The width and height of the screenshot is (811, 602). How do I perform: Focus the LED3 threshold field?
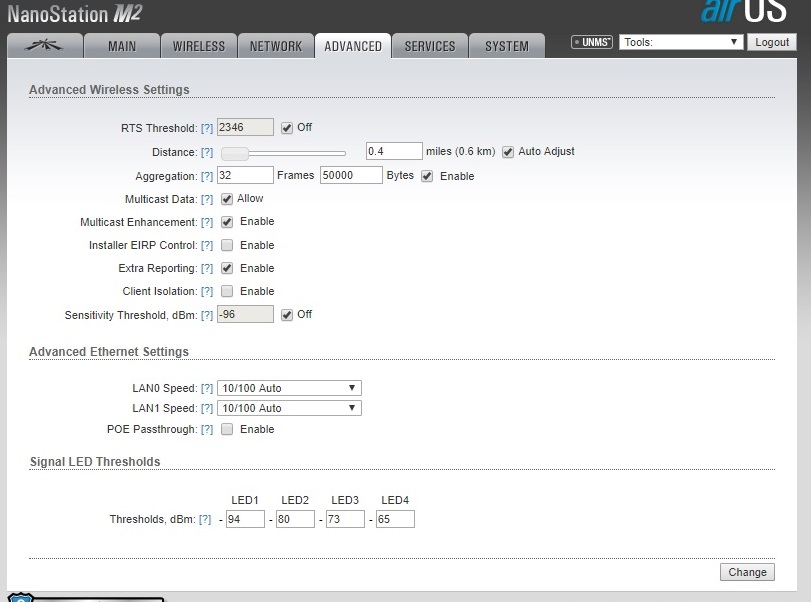click(x=345, y=519)
